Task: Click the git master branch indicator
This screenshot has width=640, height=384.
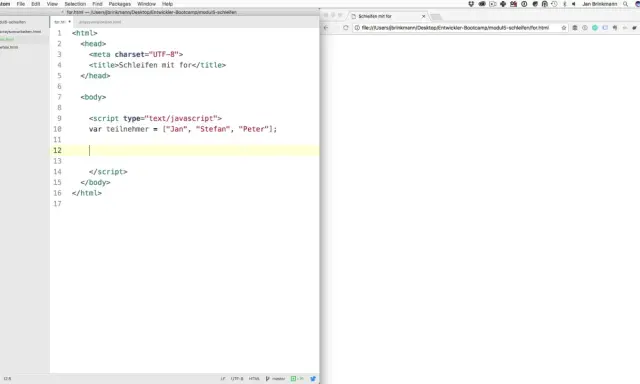Action: 276,379
